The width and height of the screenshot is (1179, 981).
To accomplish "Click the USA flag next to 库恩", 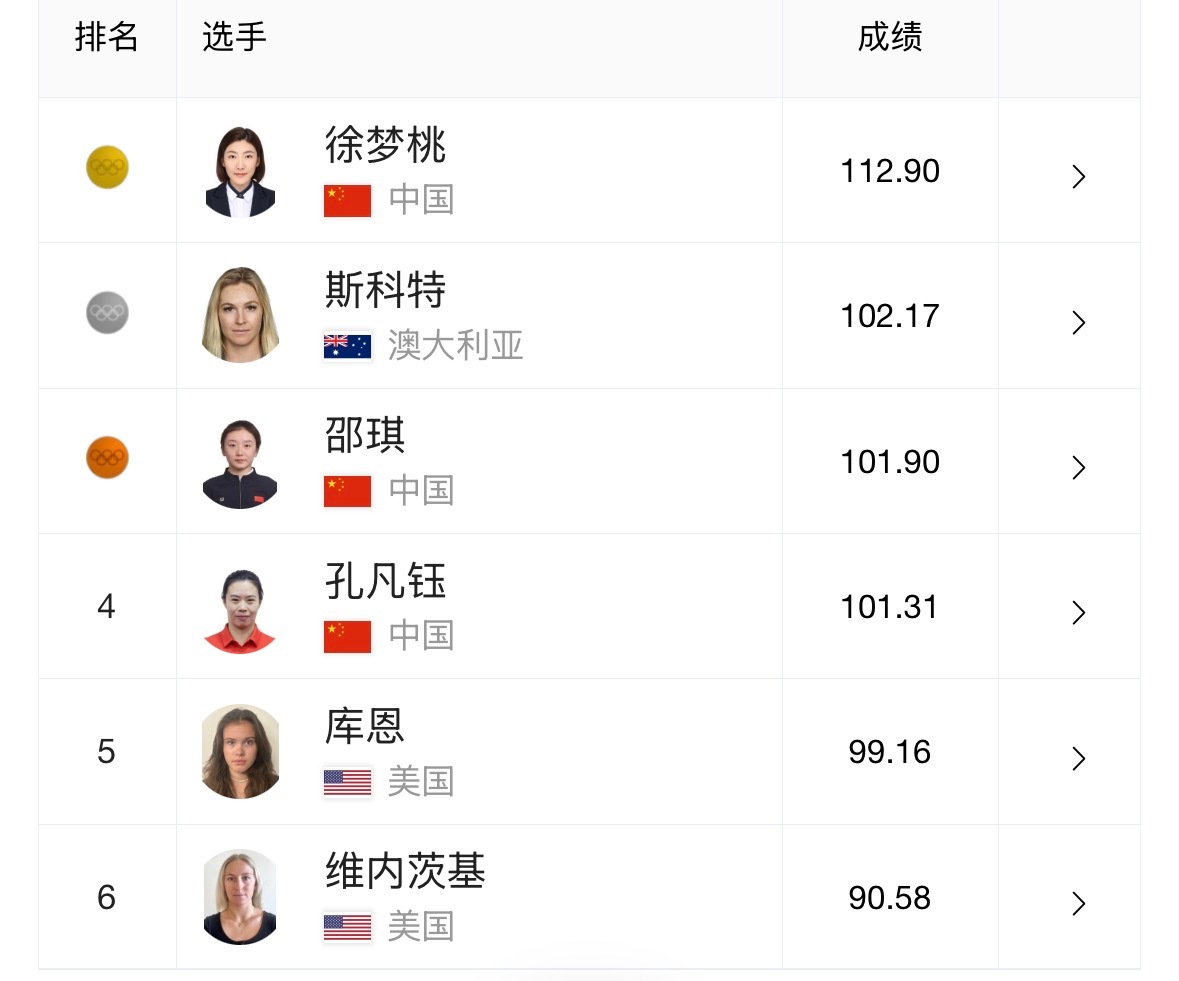I will (x=347, y=781).
